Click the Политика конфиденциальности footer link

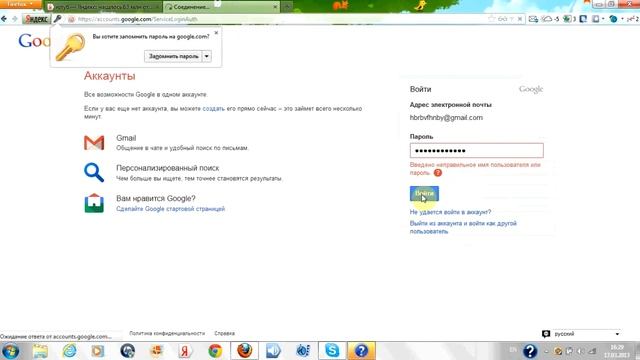[167, 333]
